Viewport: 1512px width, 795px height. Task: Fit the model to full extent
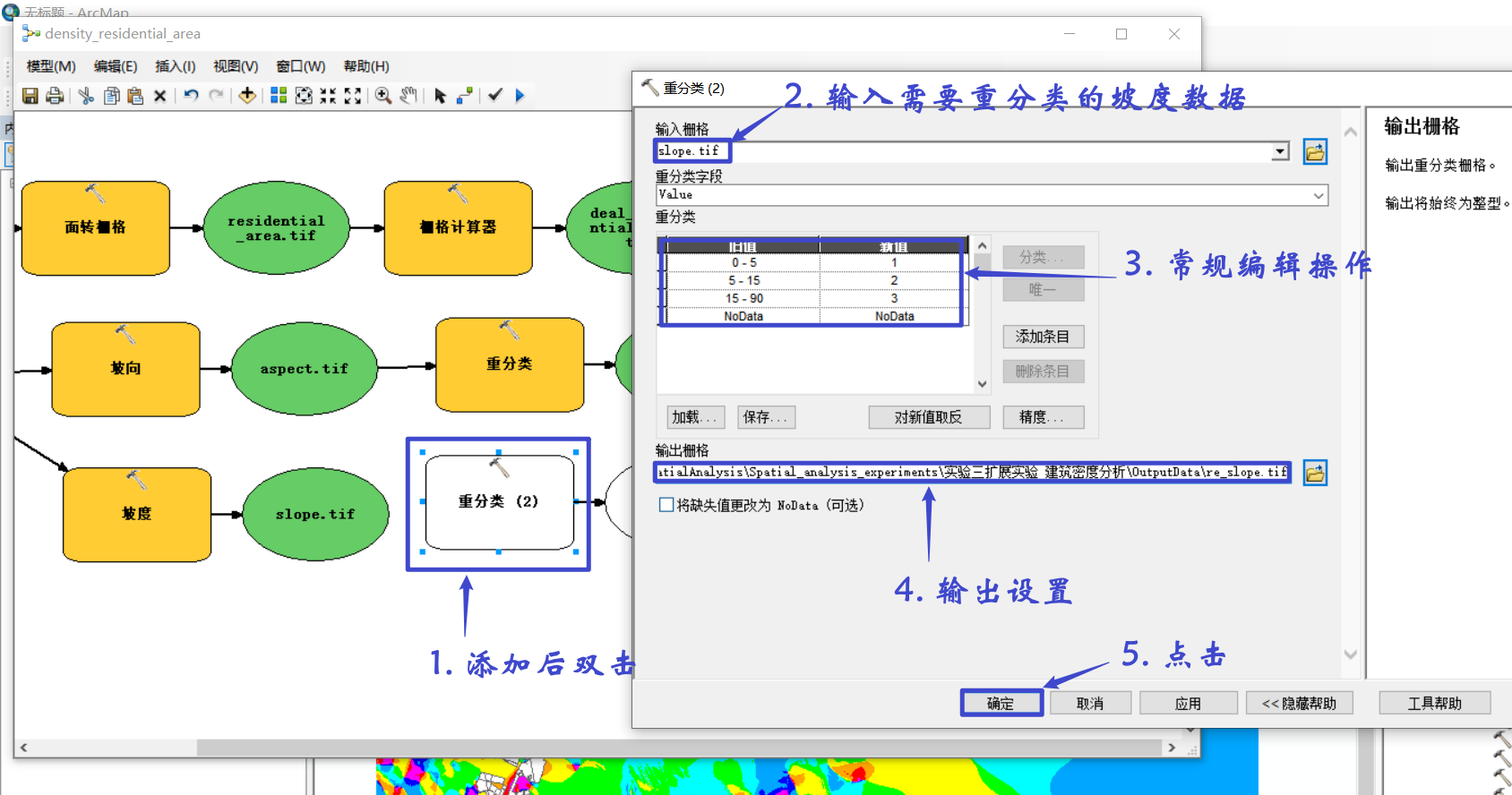pyautogui.click(x=304, y=96)
